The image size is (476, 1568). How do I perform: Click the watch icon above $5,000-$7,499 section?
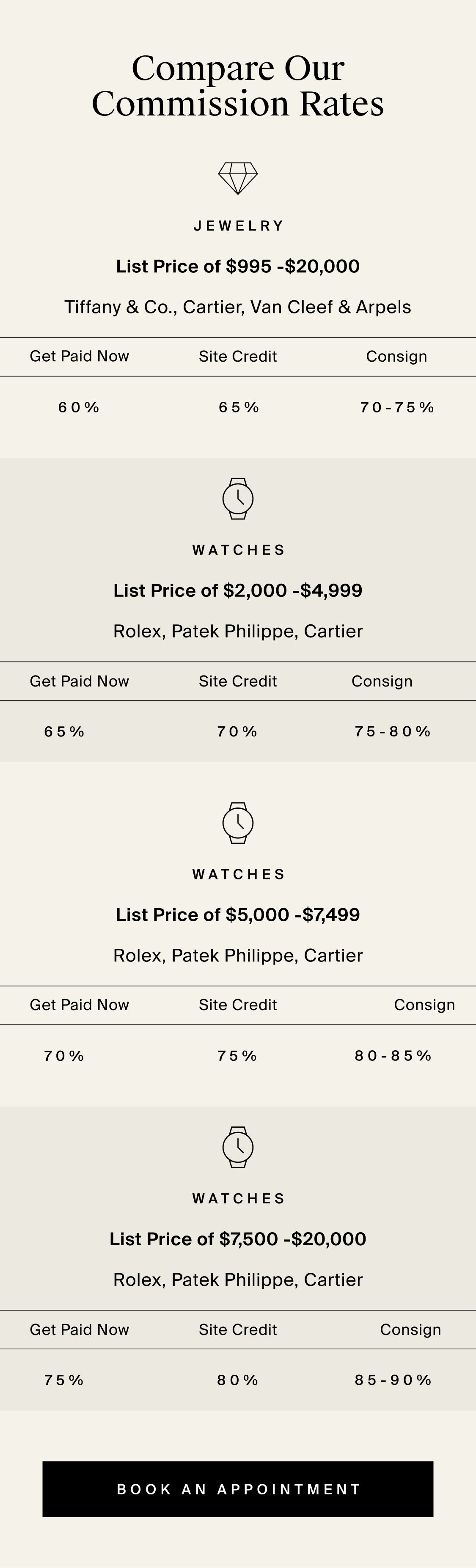coord(238,823)
